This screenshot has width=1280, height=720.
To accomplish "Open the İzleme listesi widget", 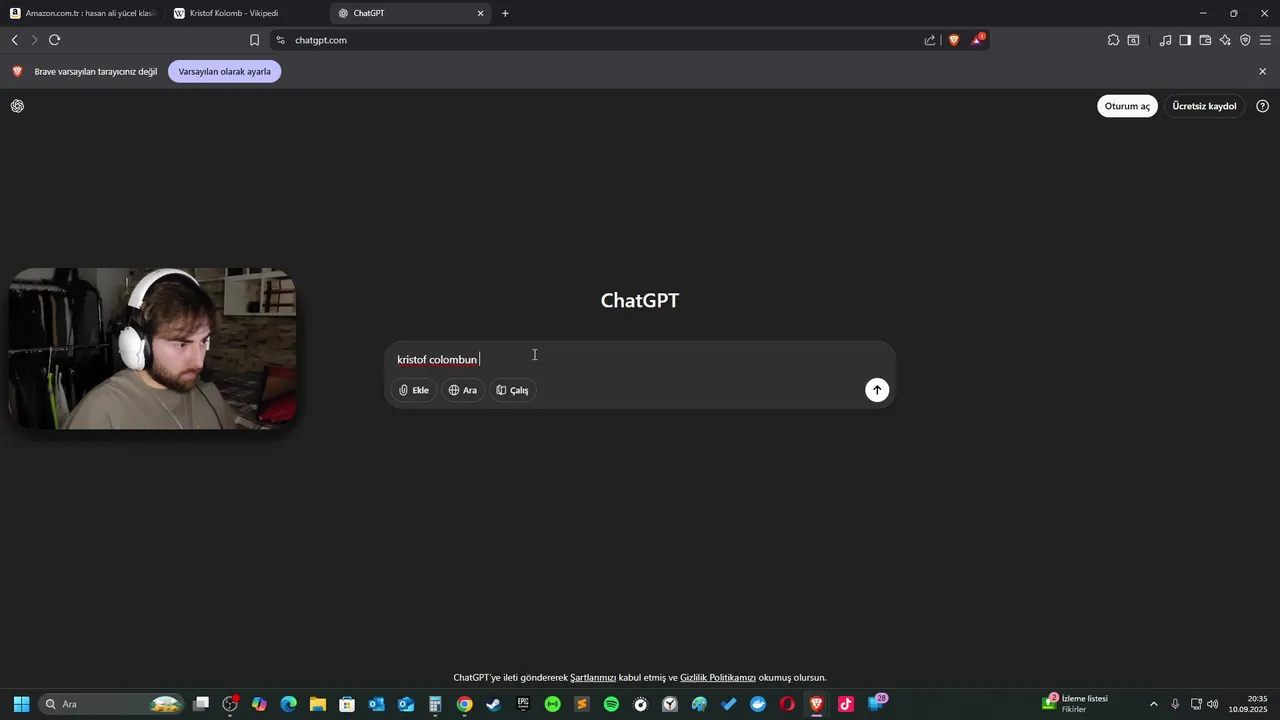I will click(1076, 703).
